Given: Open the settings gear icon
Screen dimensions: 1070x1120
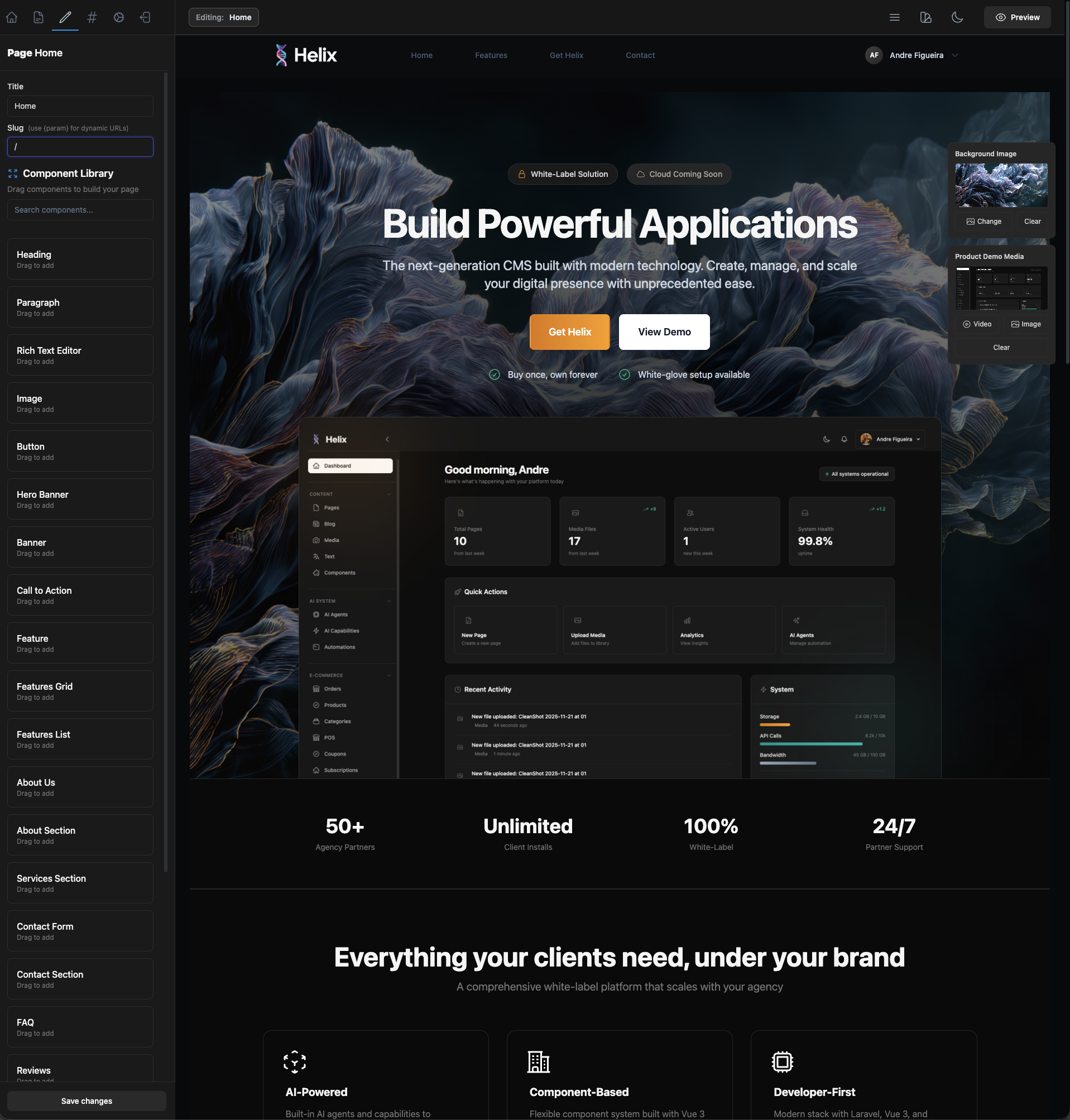Looking at the screenshot, I should [x=119, y=17].
